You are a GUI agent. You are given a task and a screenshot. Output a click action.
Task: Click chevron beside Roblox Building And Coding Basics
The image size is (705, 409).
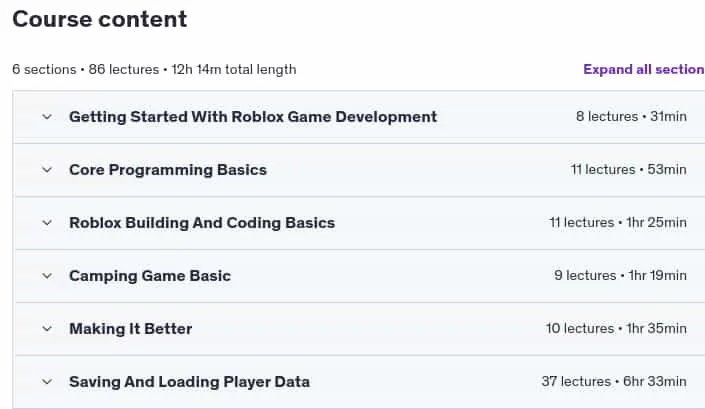point(47,223)
